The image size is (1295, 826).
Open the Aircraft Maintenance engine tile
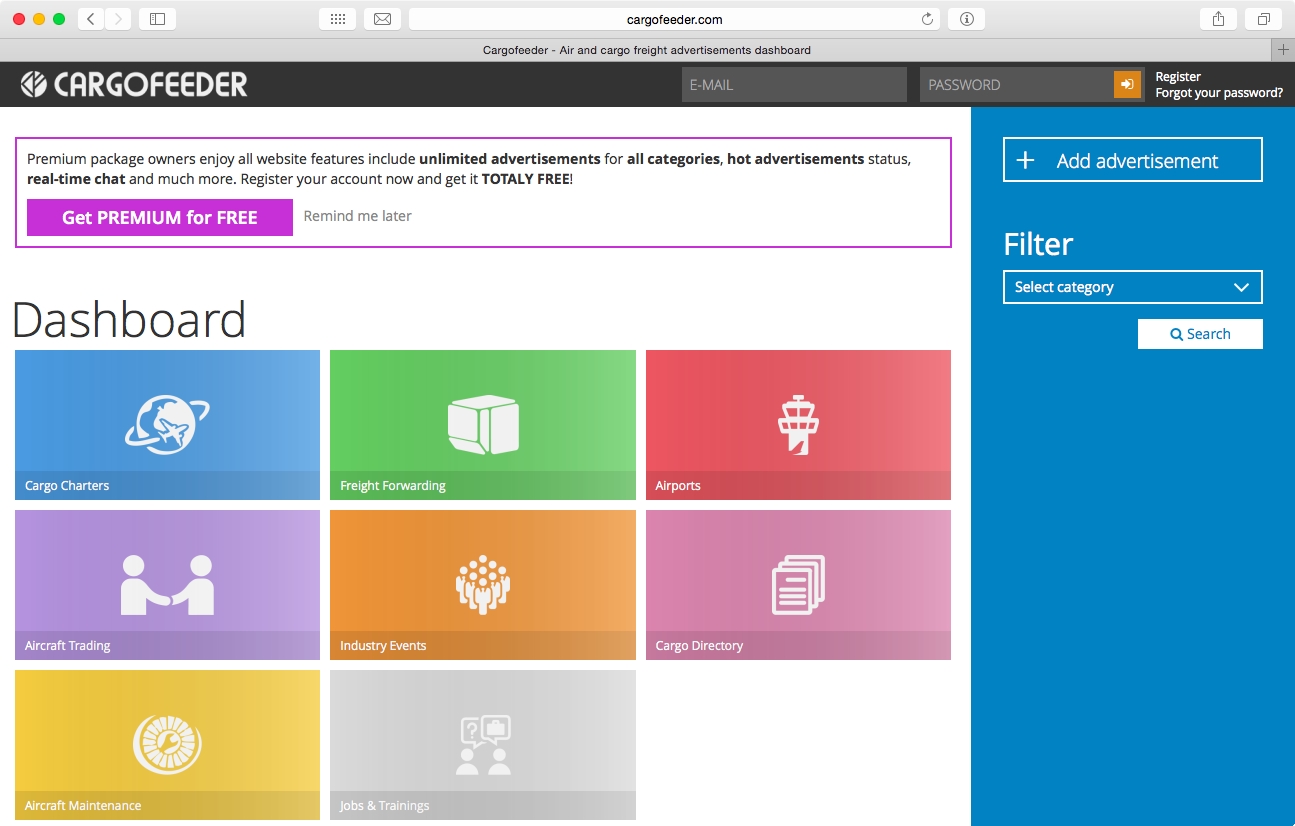coord(167,745)
